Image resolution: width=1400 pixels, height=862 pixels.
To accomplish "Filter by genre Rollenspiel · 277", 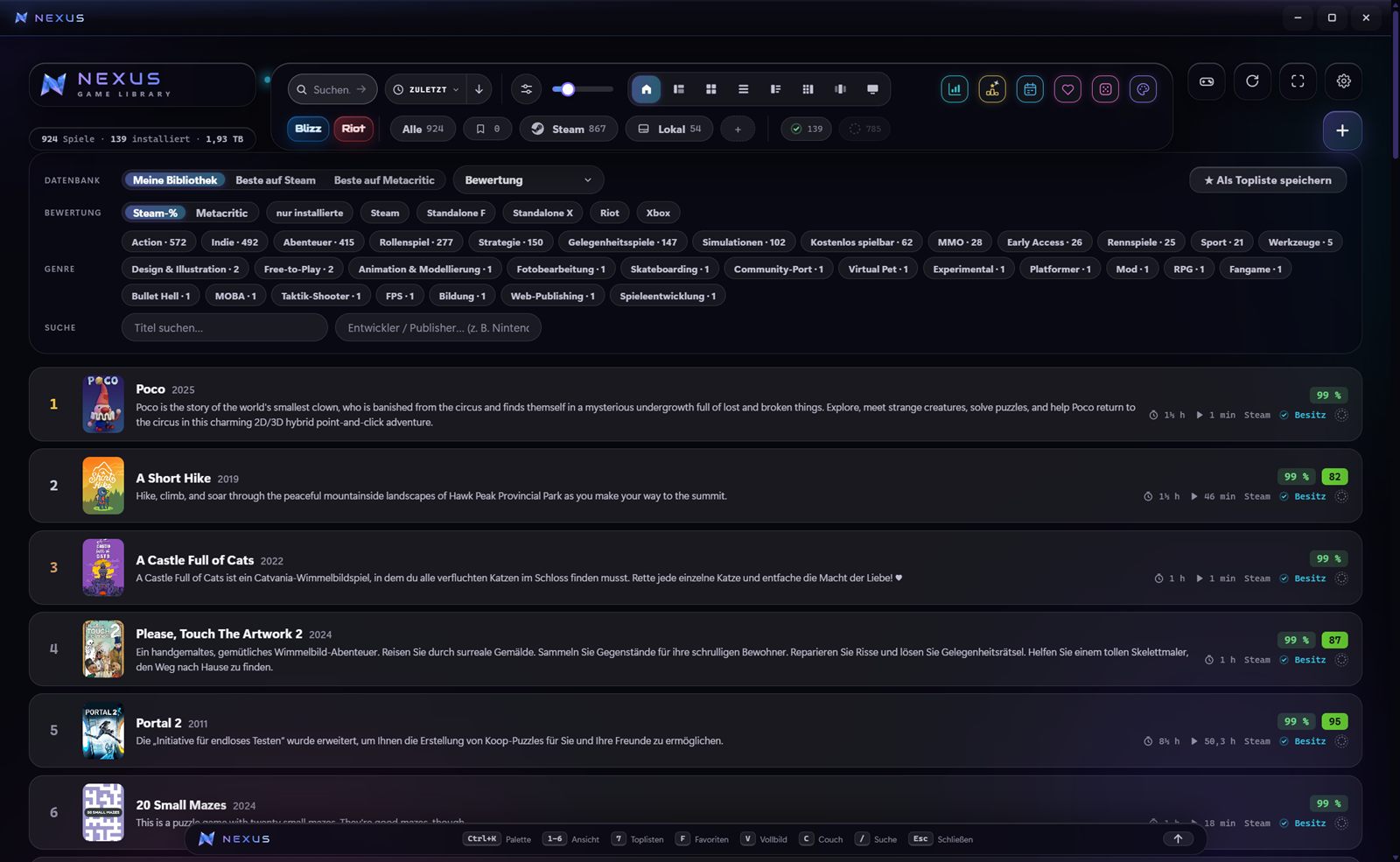I will click(x=416, y=242).
